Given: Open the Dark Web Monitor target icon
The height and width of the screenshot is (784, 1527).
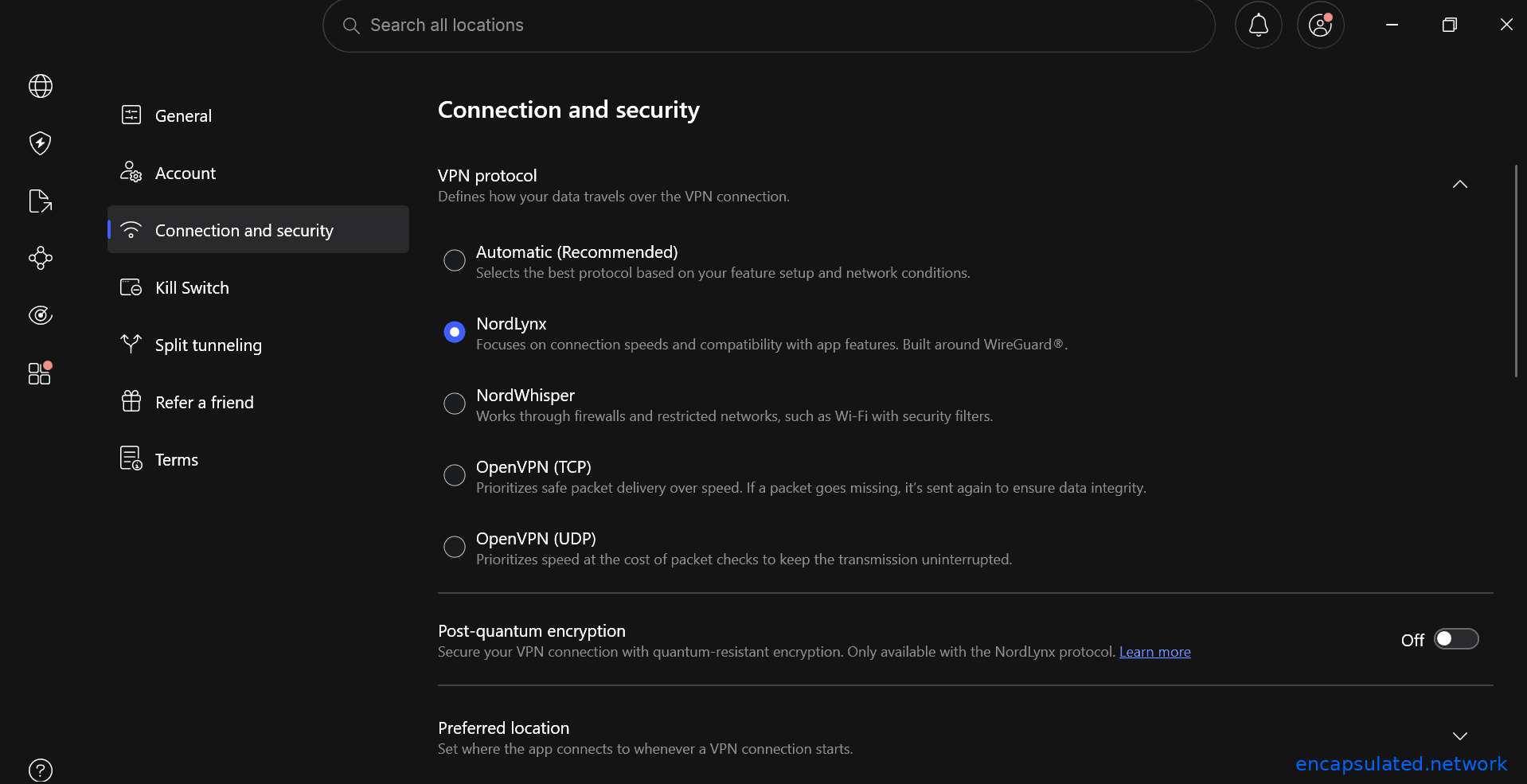Looking at the screenshot, I should [41, 315].
